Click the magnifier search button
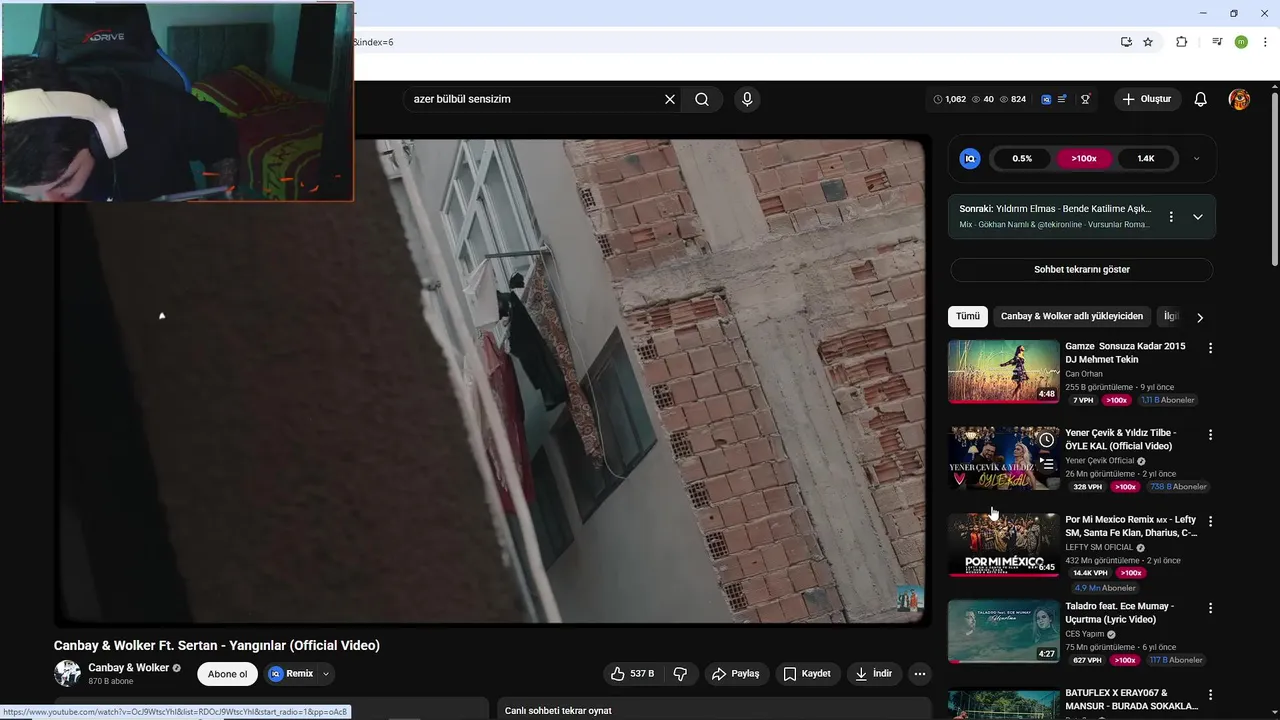 [702, 99]
